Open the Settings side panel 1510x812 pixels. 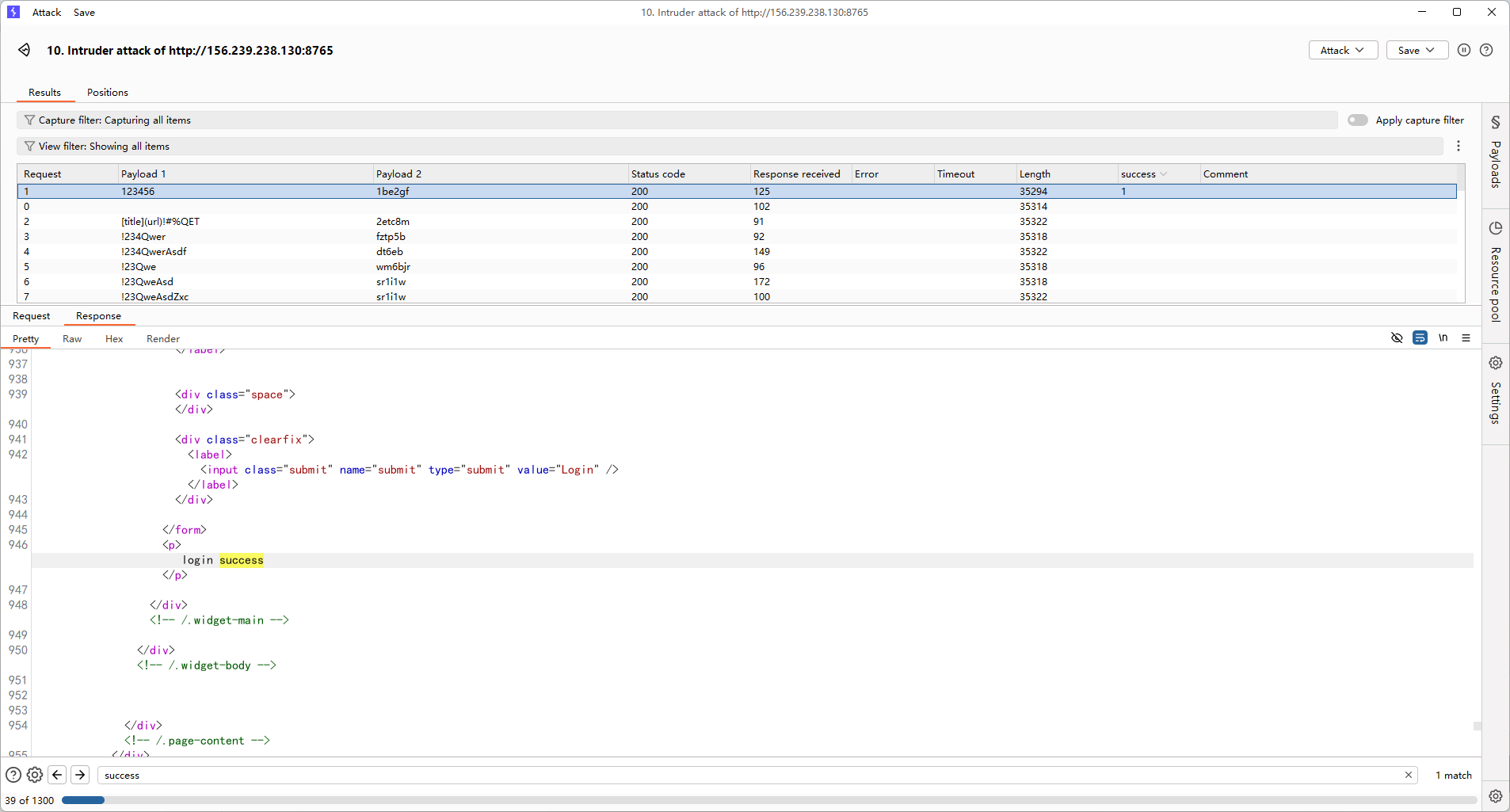(1495, 391)
